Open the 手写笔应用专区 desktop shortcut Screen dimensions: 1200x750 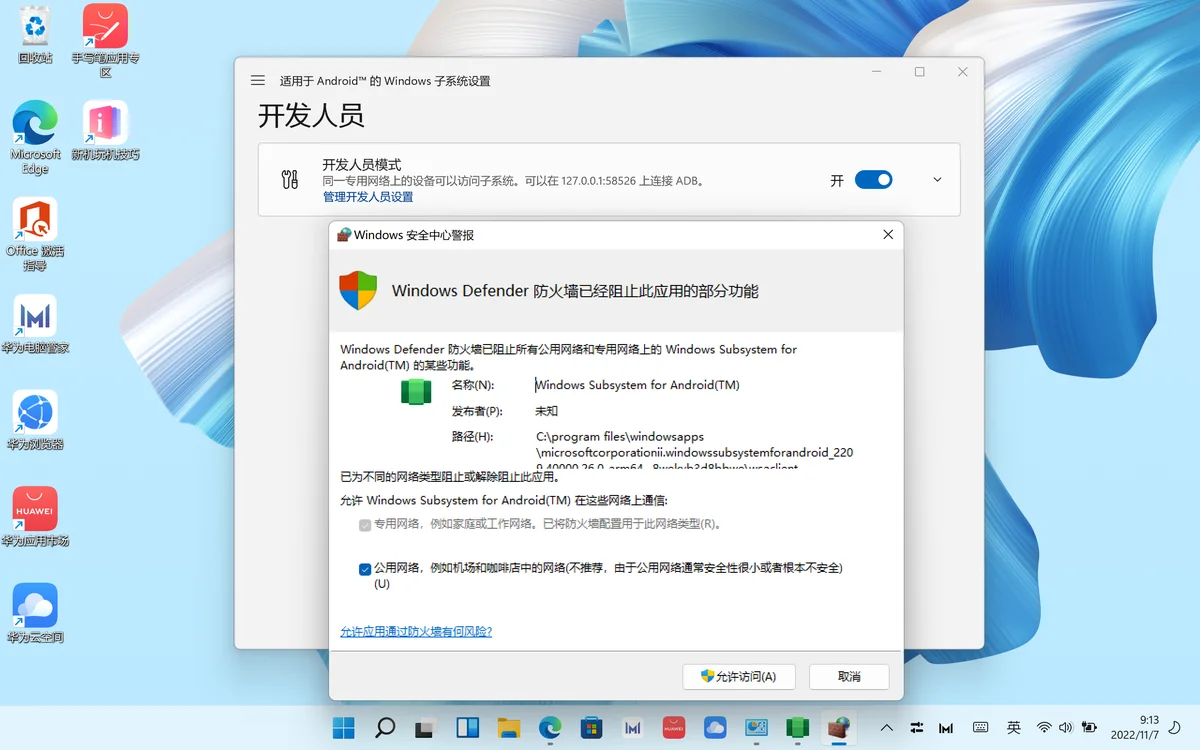[x=105, y=40]
